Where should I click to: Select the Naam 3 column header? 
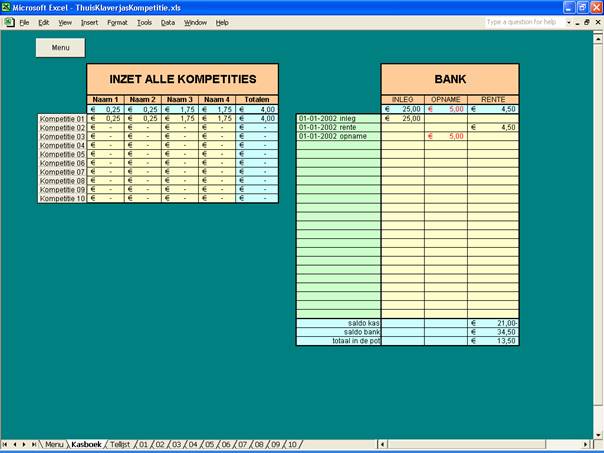(180, 100)
